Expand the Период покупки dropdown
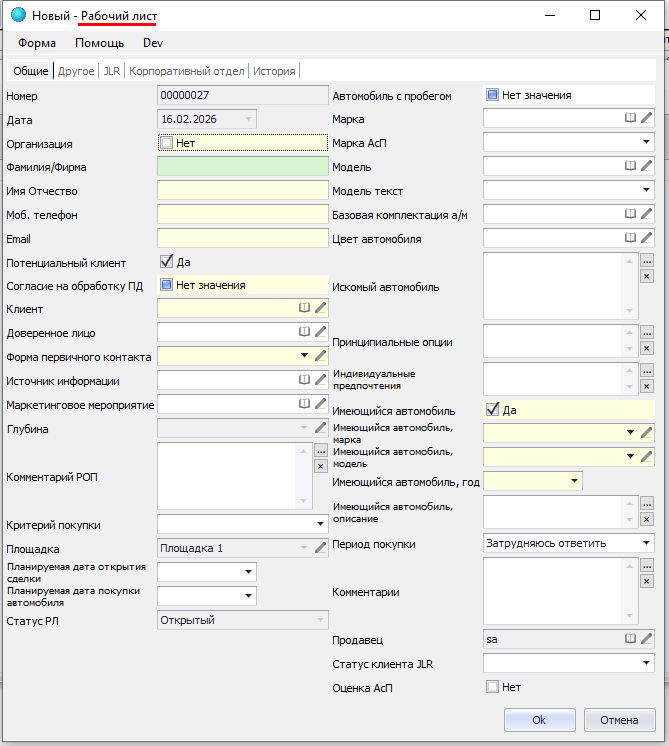The image size is (669, 746). tap(646, 544)
